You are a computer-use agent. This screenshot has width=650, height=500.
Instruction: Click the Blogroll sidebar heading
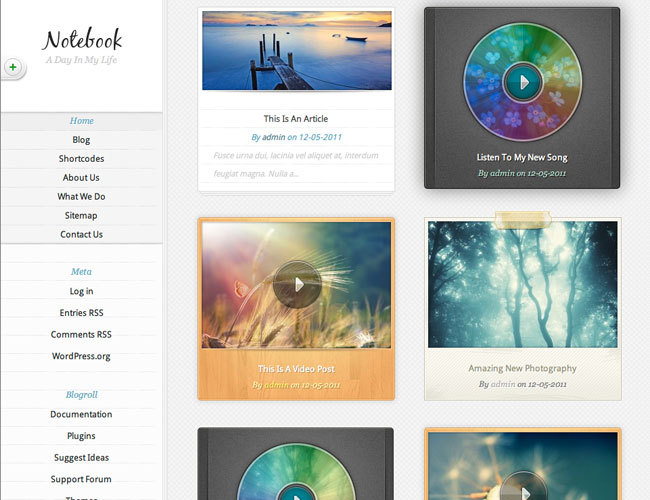(82, 395)
